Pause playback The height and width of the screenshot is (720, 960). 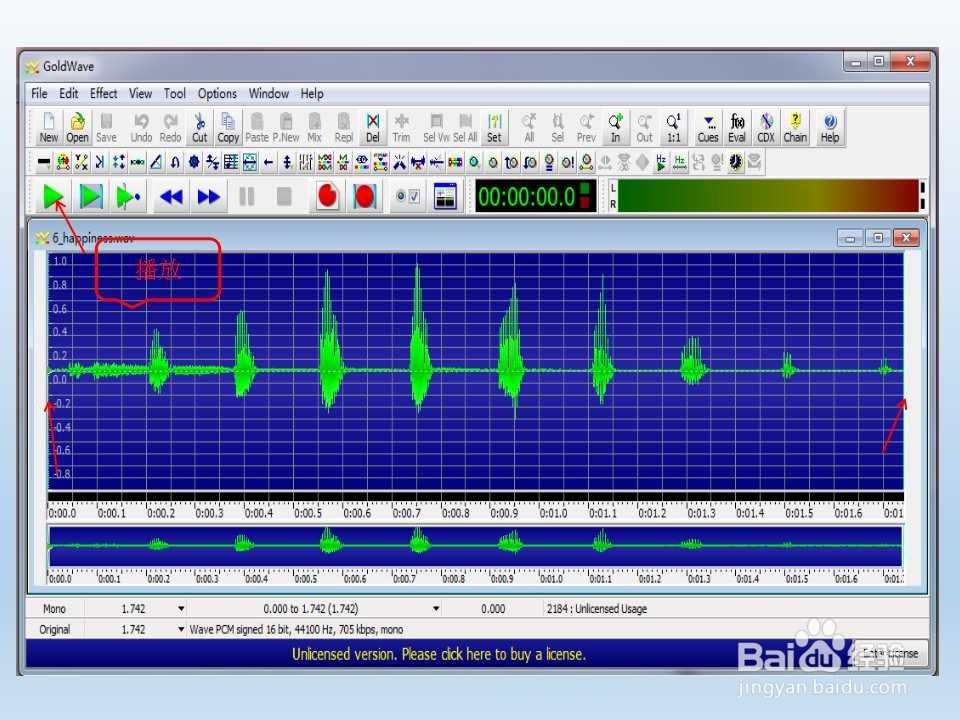(x=247, y=197)
